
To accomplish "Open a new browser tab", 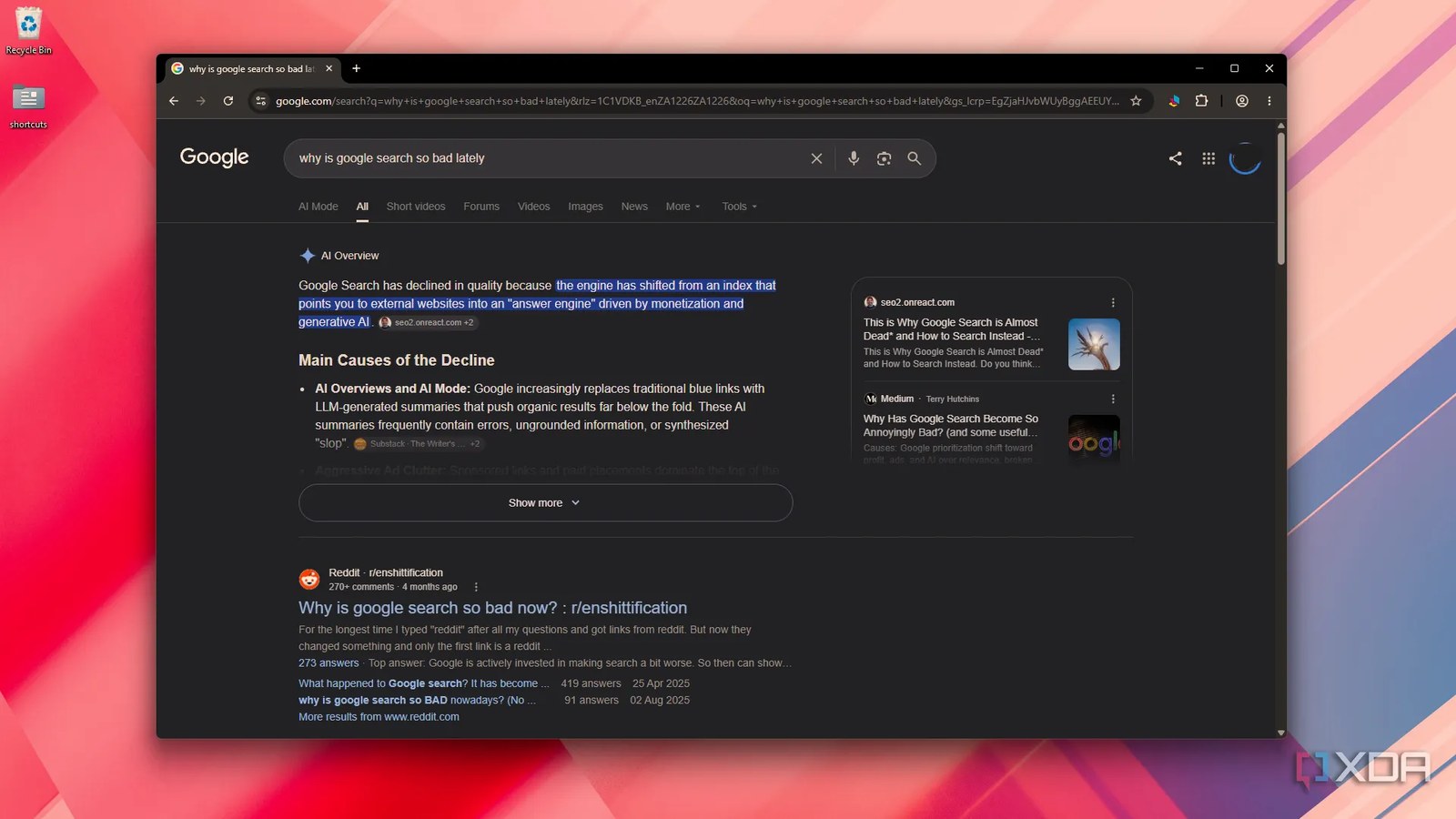I will pyautogui.click(x=356, y=68).
